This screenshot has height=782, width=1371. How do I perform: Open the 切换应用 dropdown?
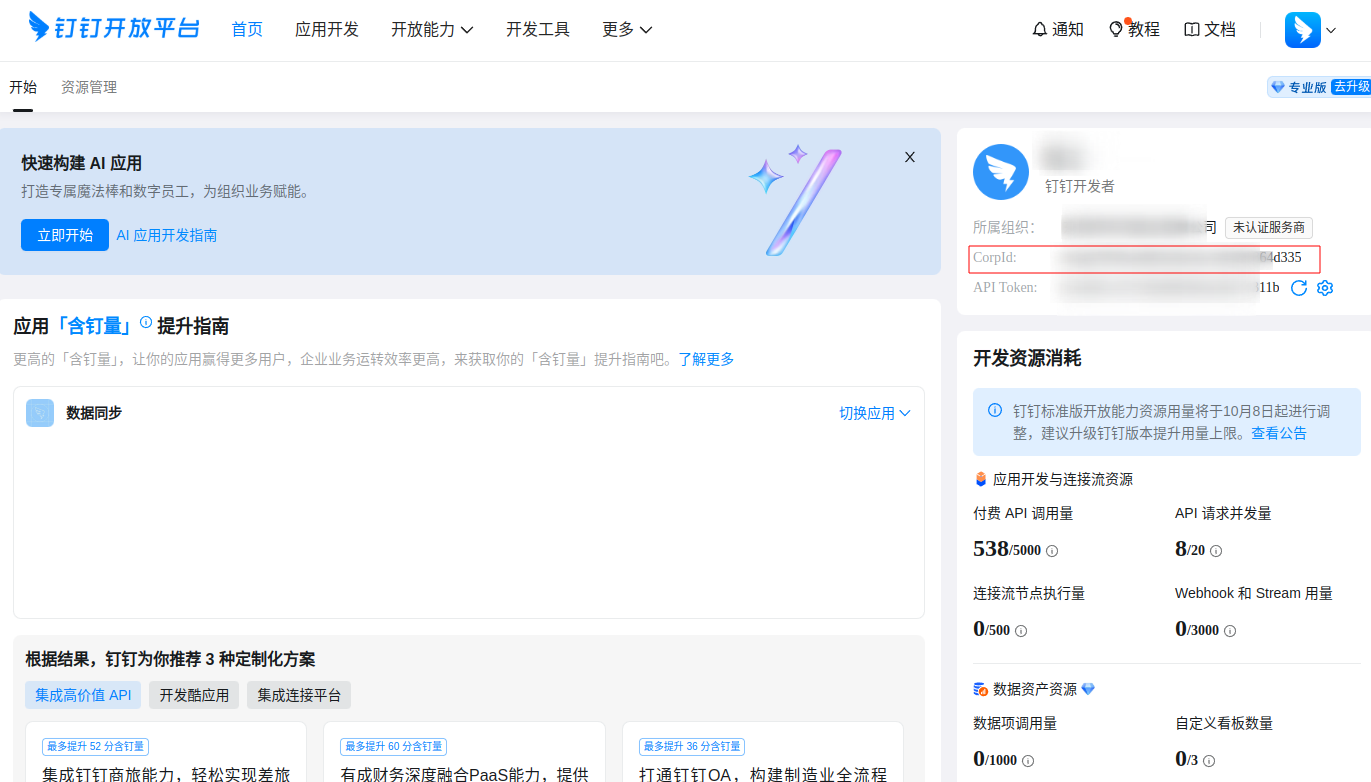point(874,412)
